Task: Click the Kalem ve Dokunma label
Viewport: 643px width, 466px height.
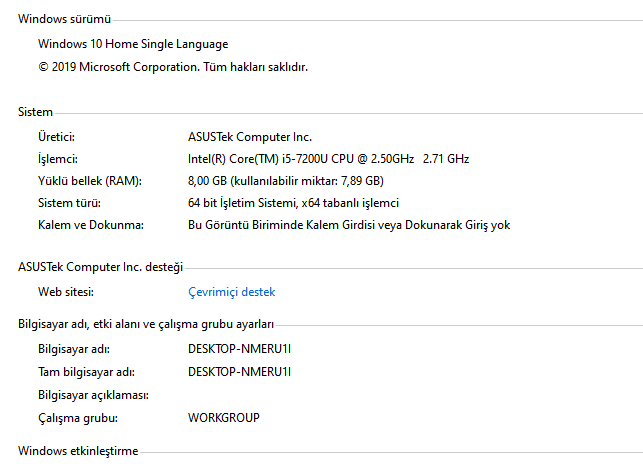Action: pos(91,225)
